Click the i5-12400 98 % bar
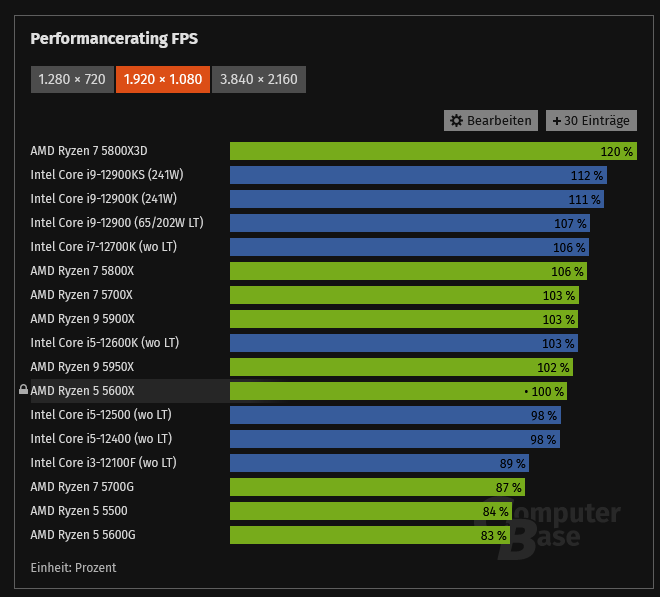Screen dimensions: 660x597 (395, 439)
